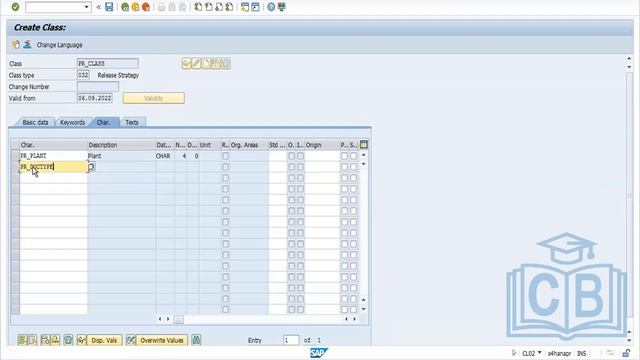
Task: Click the s4hanapr system label
Action: 559,353
